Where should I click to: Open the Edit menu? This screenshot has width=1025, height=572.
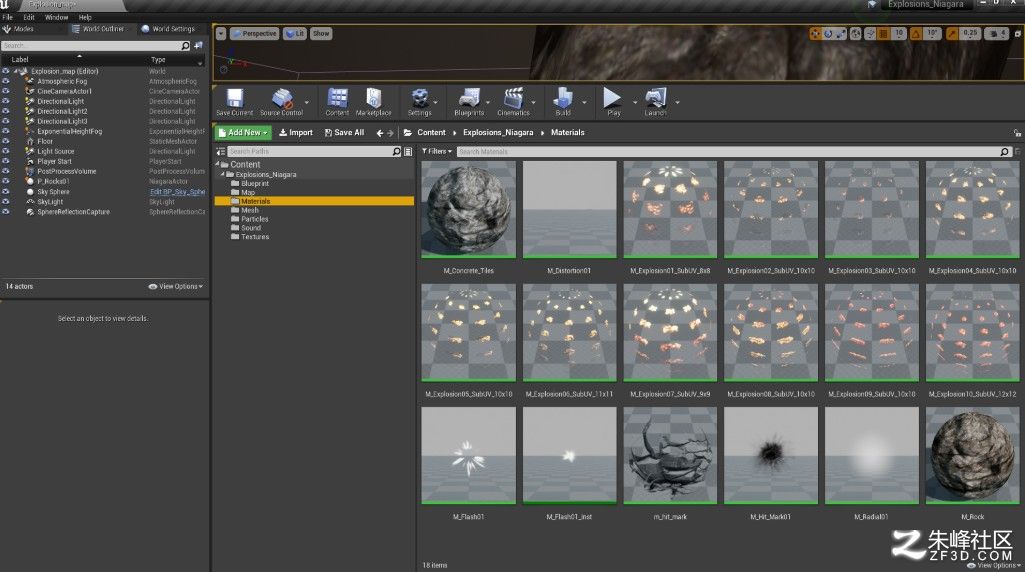(29, 17)
